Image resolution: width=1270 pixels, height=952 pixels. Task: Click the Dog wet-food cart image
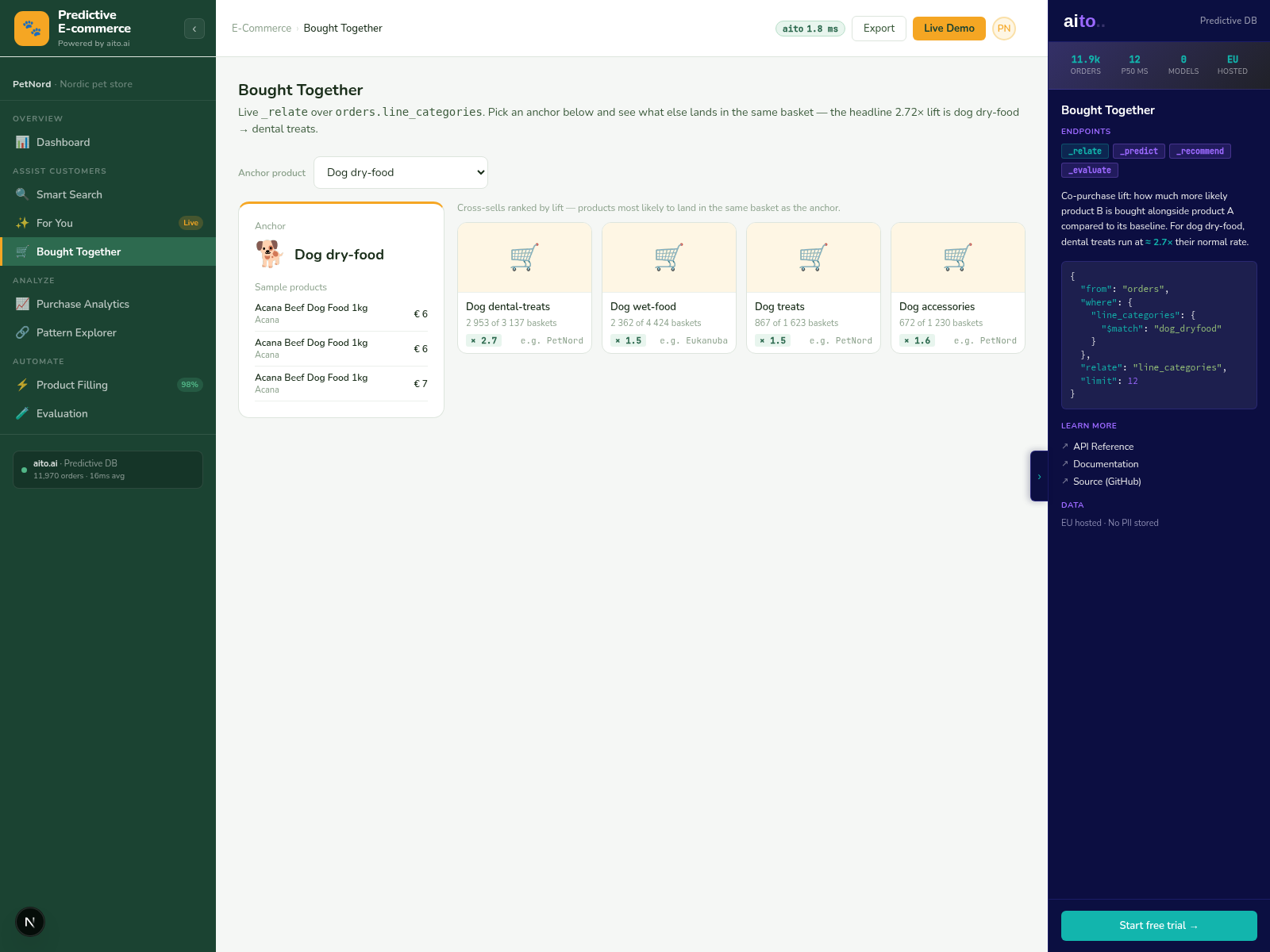click(669, 258)
